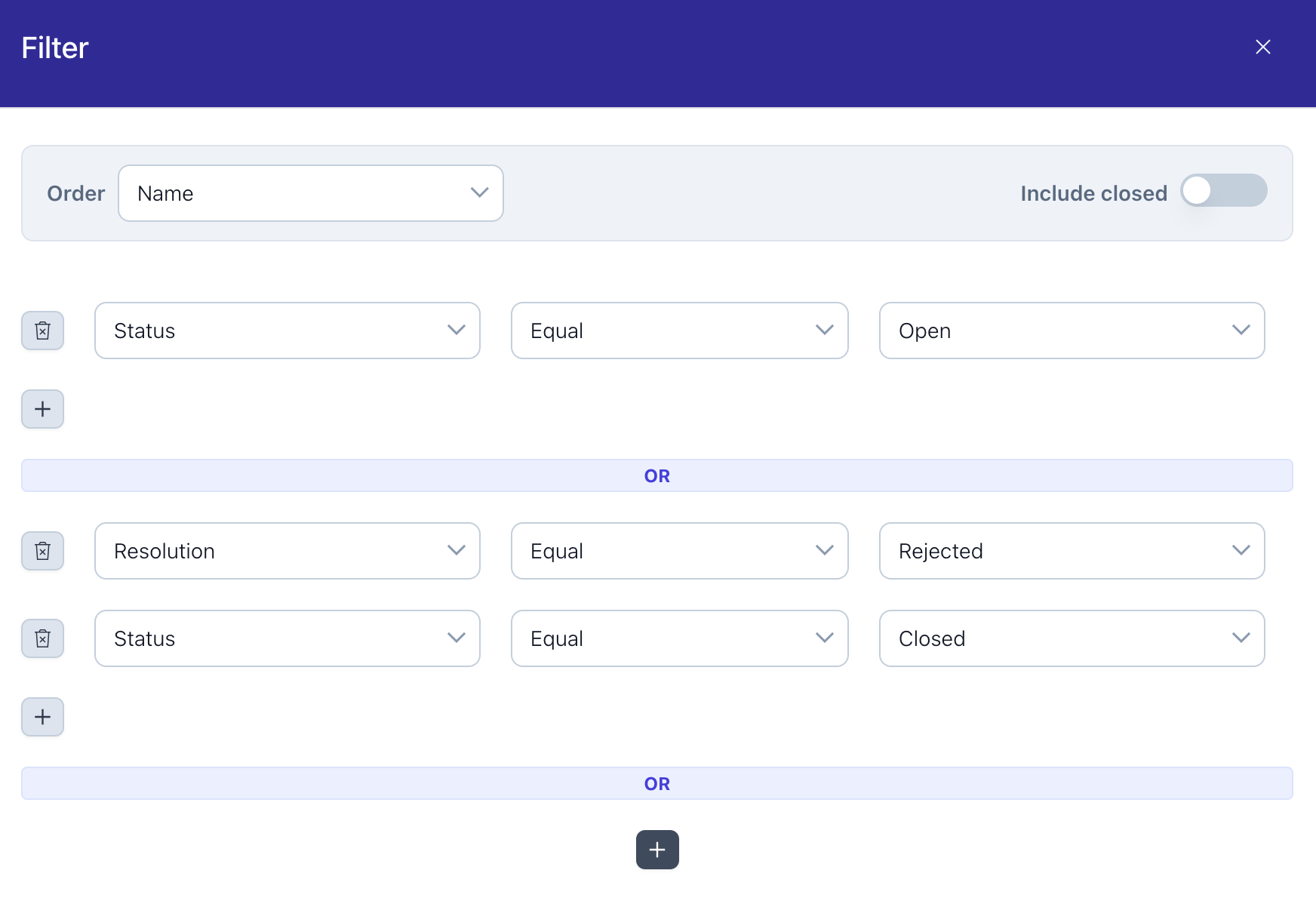Click the first OR separator bar

pos(656,475)
